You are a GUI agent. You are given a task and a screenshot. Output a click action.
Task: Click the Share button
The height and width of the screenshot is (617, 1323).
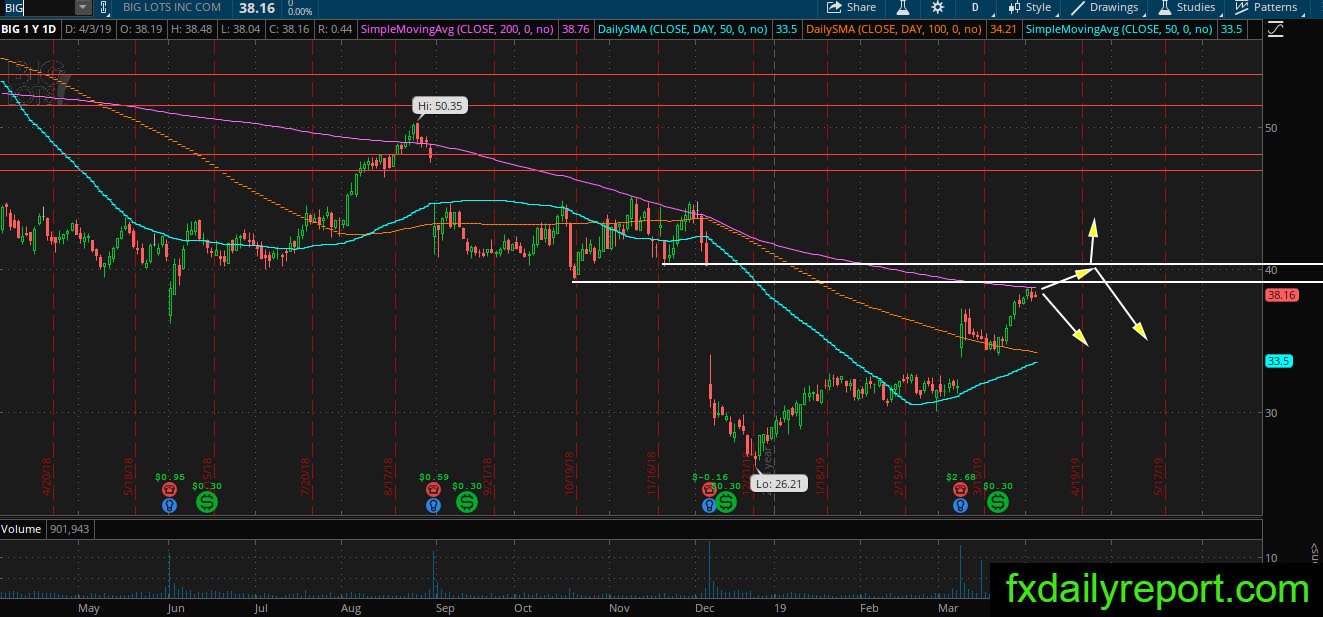pyautogui.click(x=852, y=7)
